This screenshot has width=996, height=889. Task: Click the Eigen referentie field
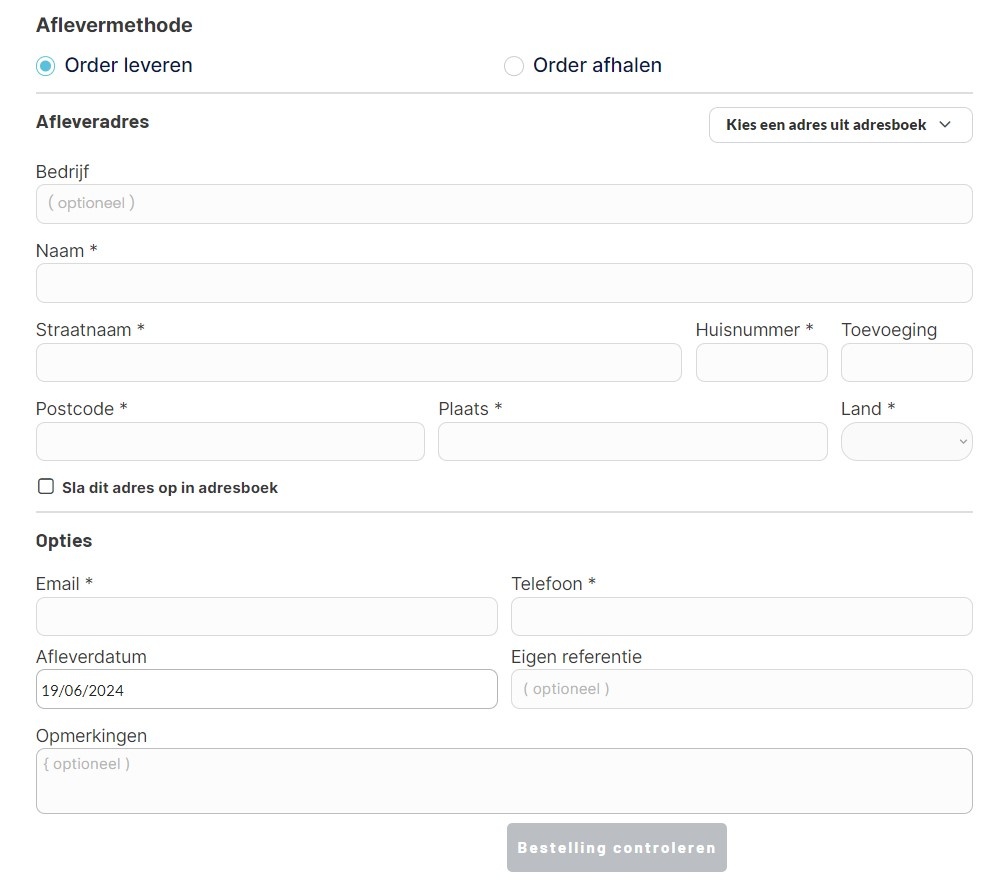tap(741, 689)
